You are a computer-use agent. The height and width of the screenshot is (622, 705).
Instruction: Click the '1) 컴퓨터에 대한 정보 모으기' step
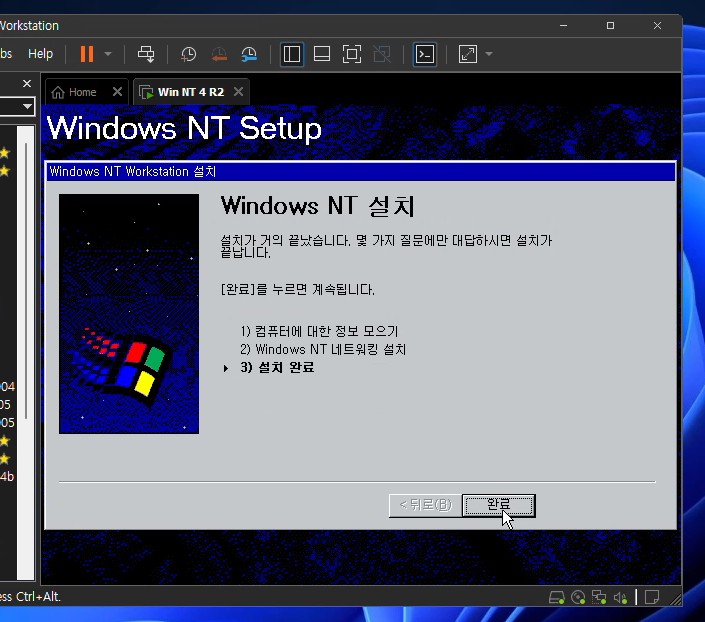click(x=319, y=331)
